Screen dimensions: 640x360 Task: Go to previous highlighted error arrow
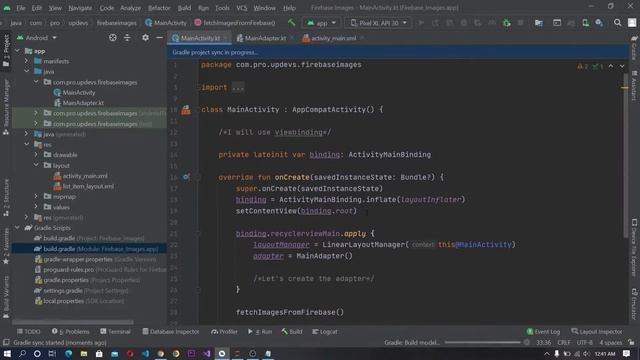(611, 66)
